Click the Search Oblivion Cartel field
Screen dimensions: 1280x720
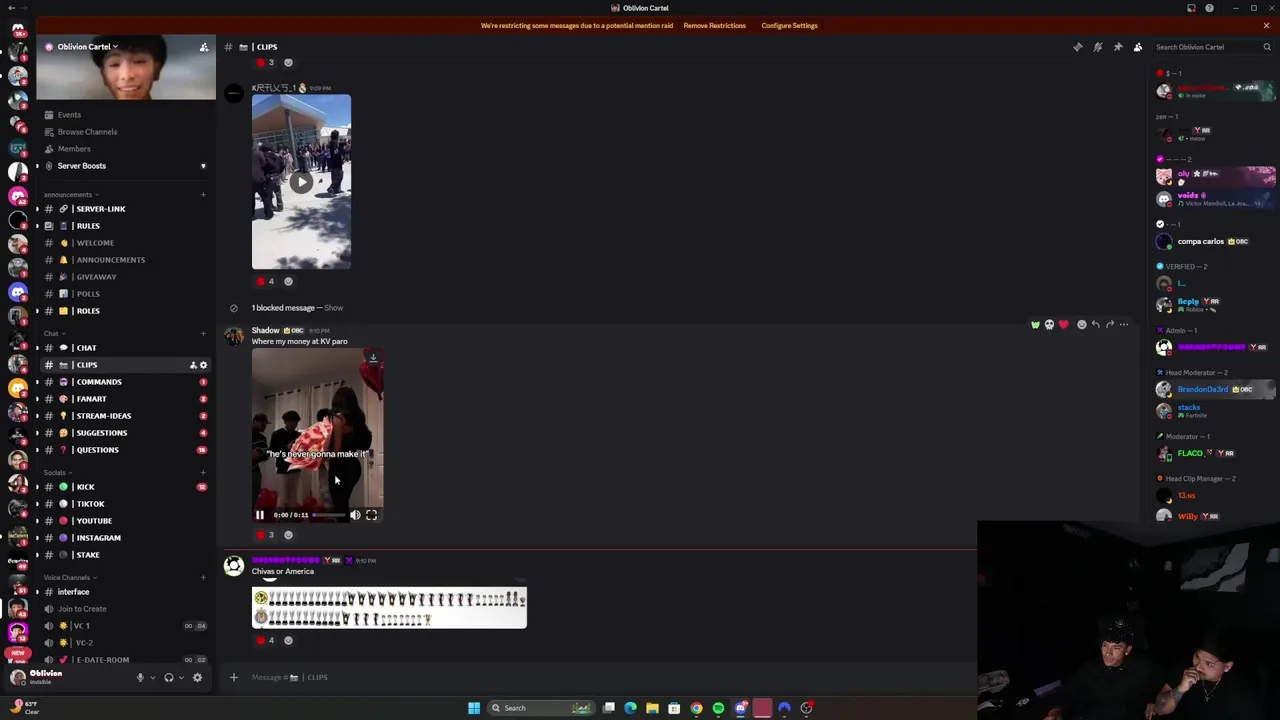1212,47
